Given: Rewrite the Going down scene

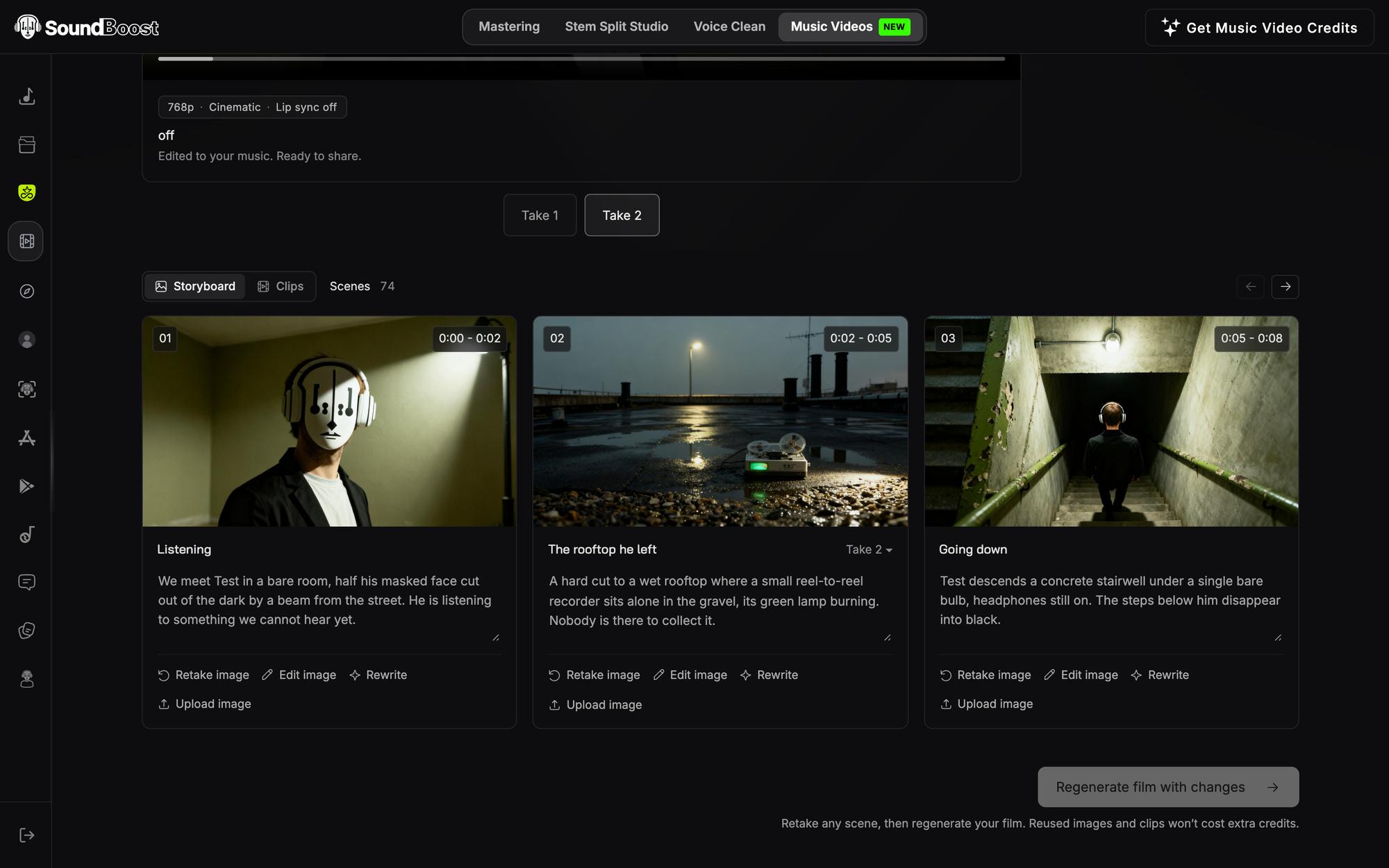Looking at the screenshot, I should (1160, 675).
